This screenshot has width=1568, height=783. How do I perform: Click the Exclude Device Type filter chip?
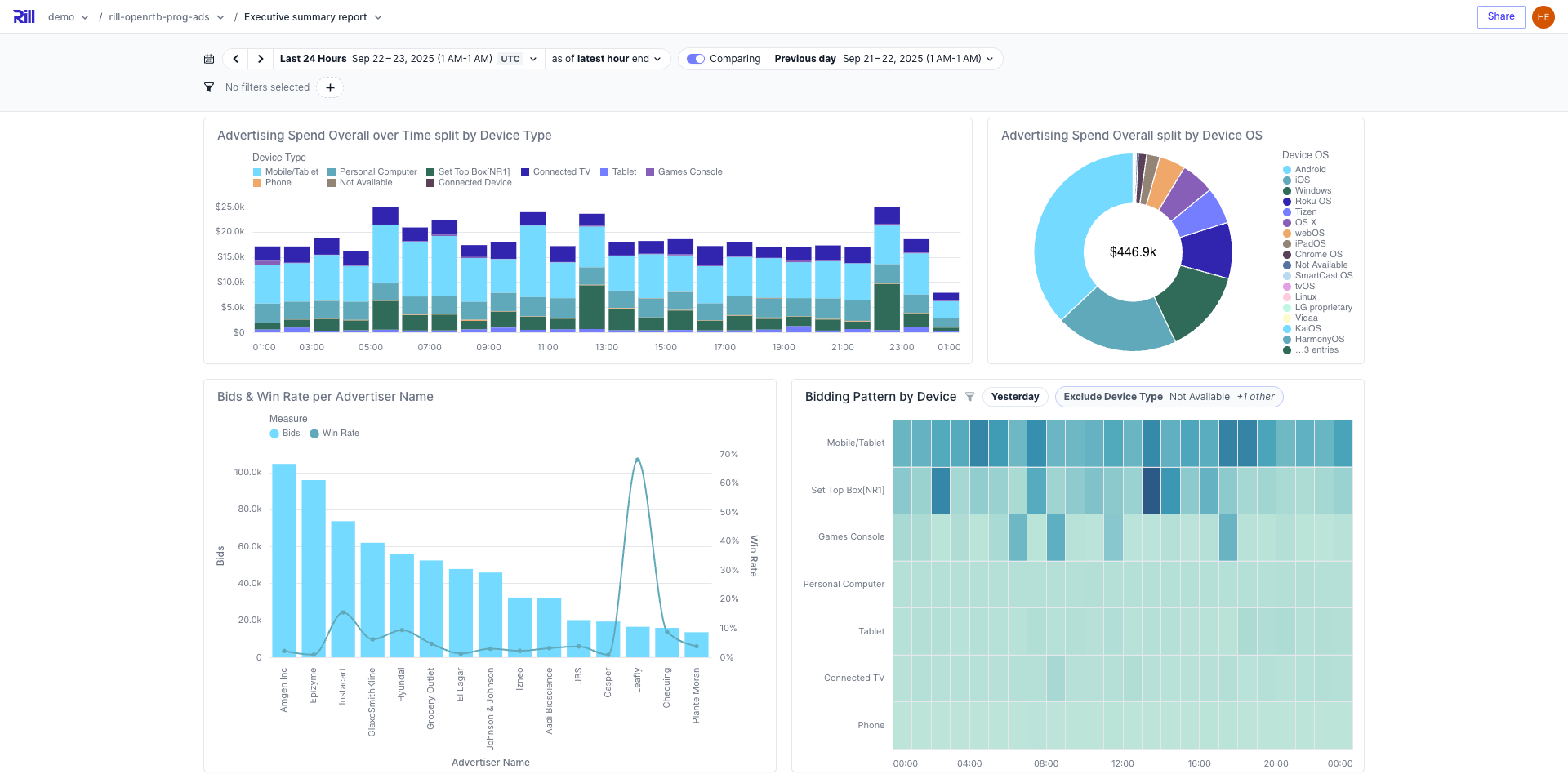[1168, 397]
